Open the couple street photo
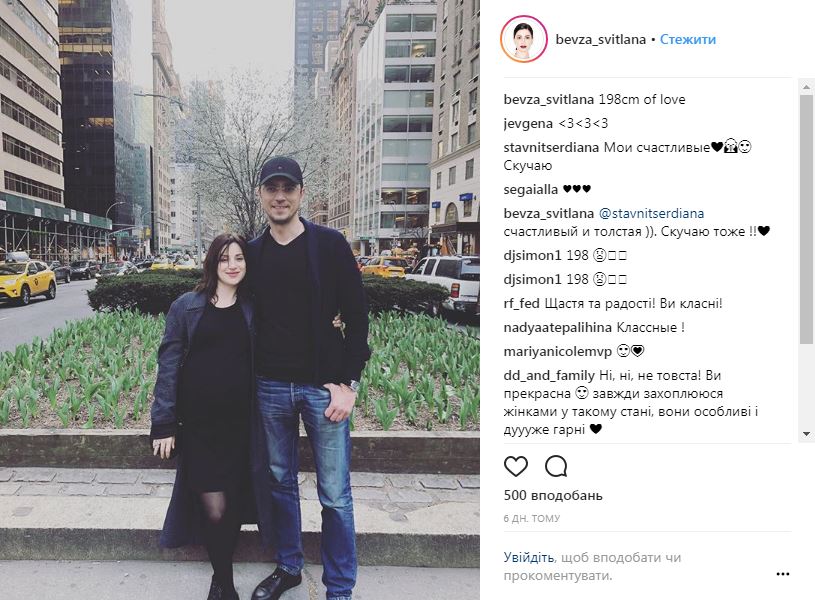Image resolution: width=815 pixels, height=600 pixels. coord(240,300)
